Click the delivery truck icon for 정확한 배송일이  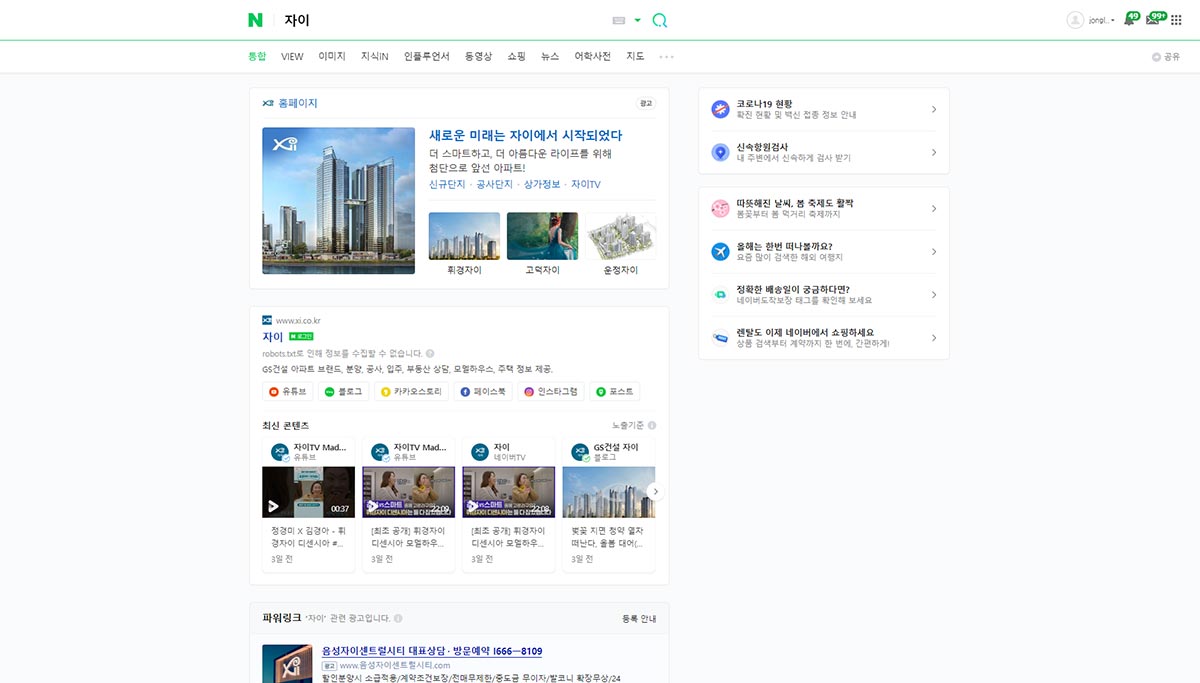(720, 295)
